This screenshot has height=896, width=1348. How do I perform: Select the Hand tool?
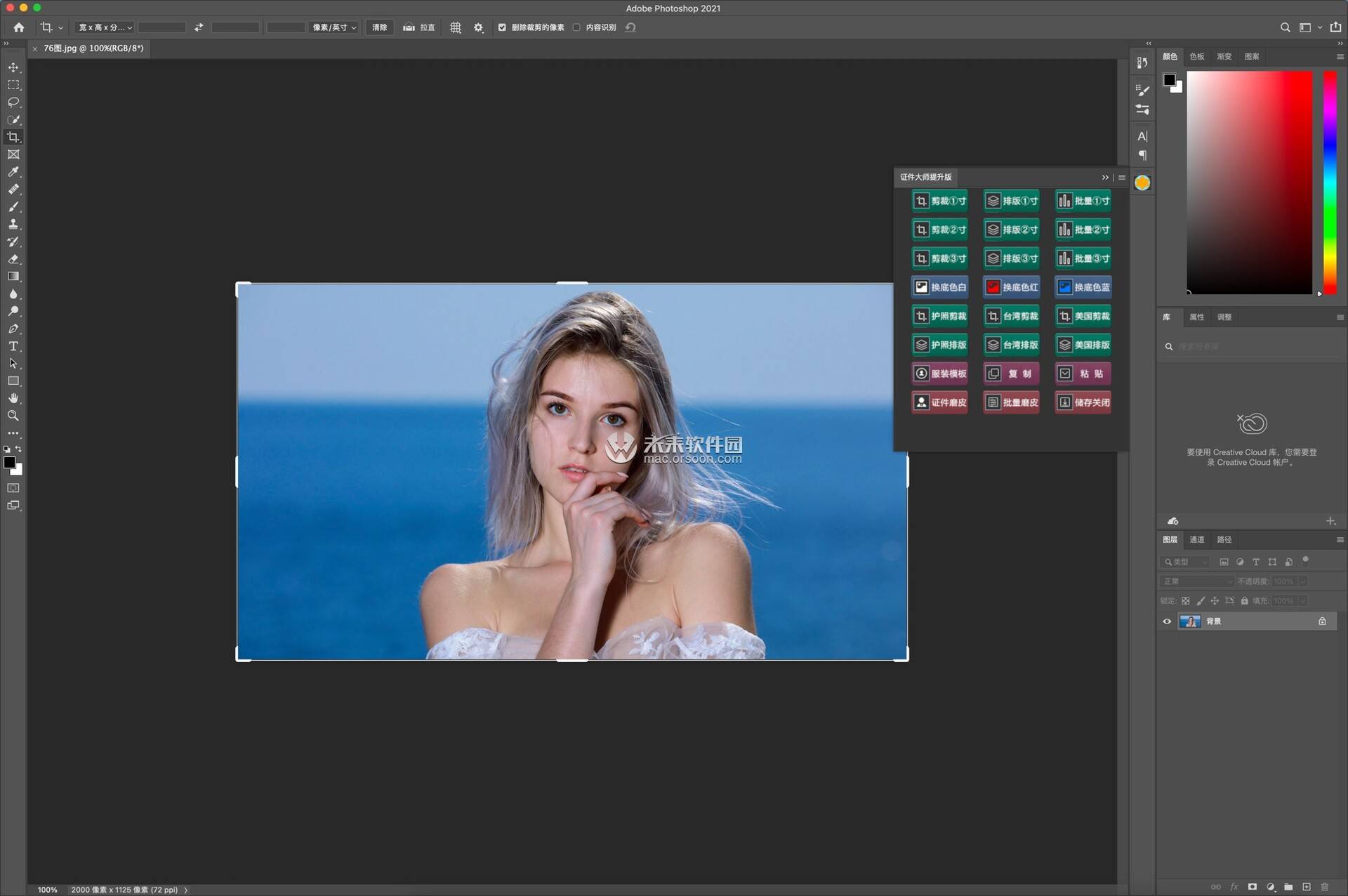point(13,398)
